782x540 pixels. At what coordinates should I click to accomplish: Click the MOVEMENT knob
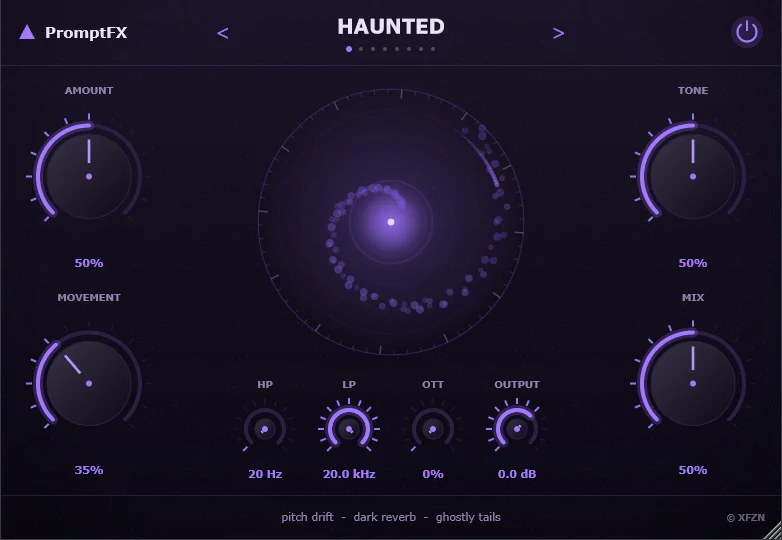89,383
